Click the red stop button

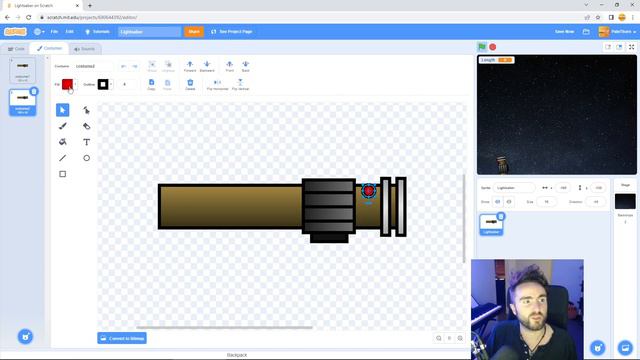coord(493,47)
